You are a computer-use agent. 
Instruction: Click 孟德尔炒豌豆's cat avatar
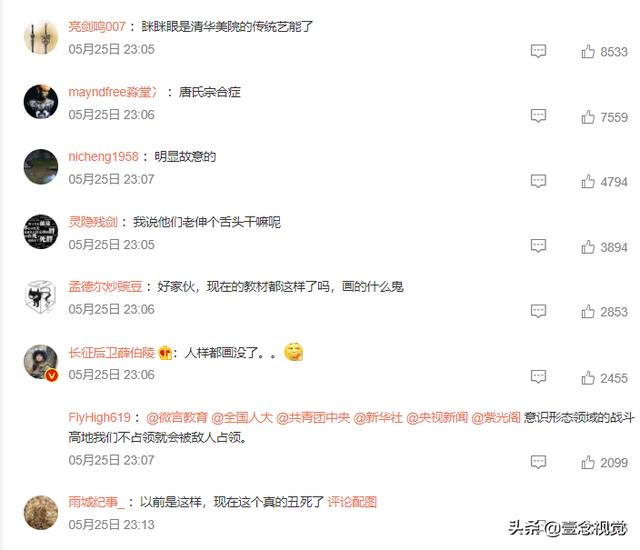point(41,297)
